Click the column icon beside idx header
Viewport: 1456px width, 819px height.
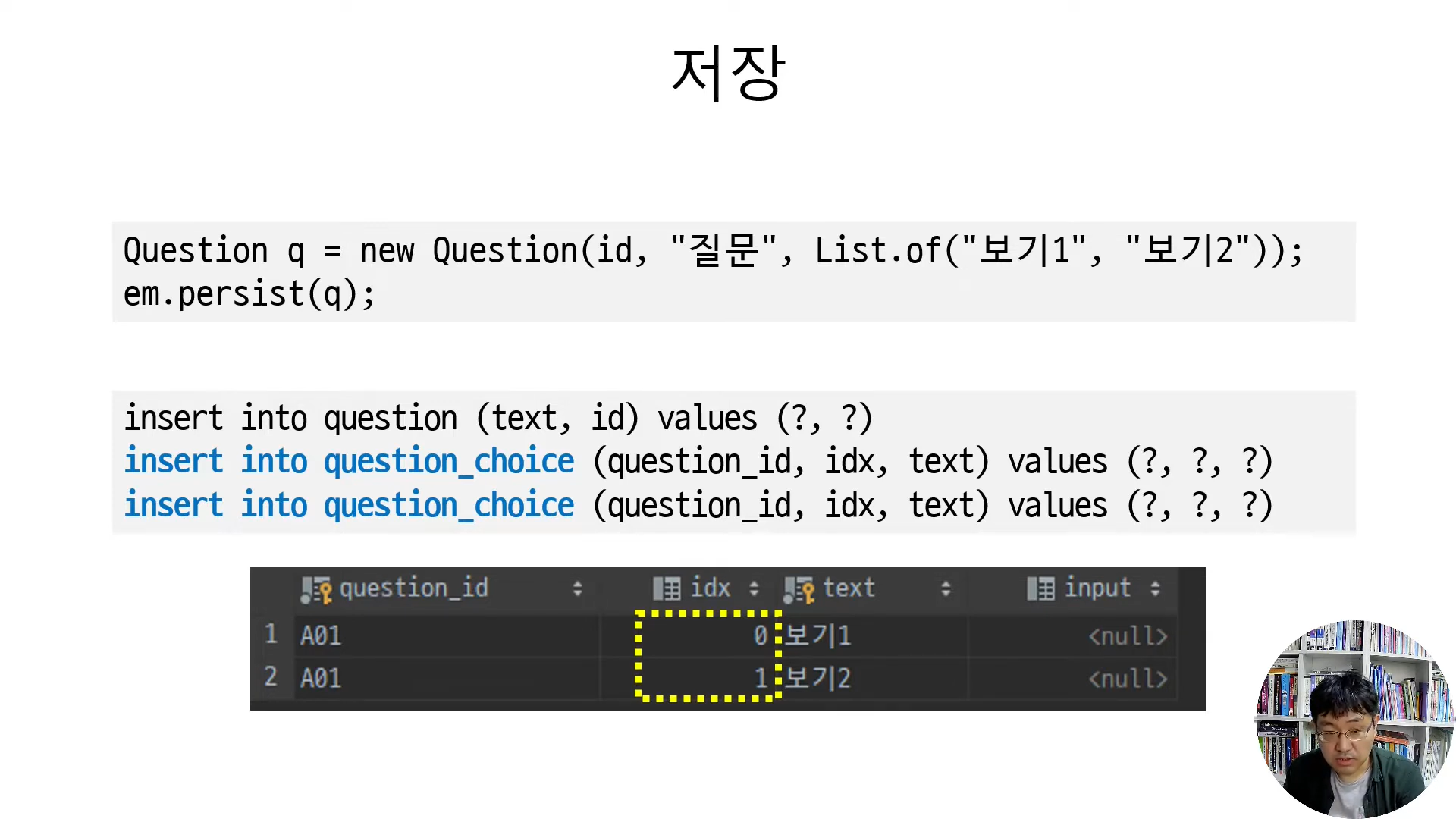pyautogui.click(x=667, y=589)
